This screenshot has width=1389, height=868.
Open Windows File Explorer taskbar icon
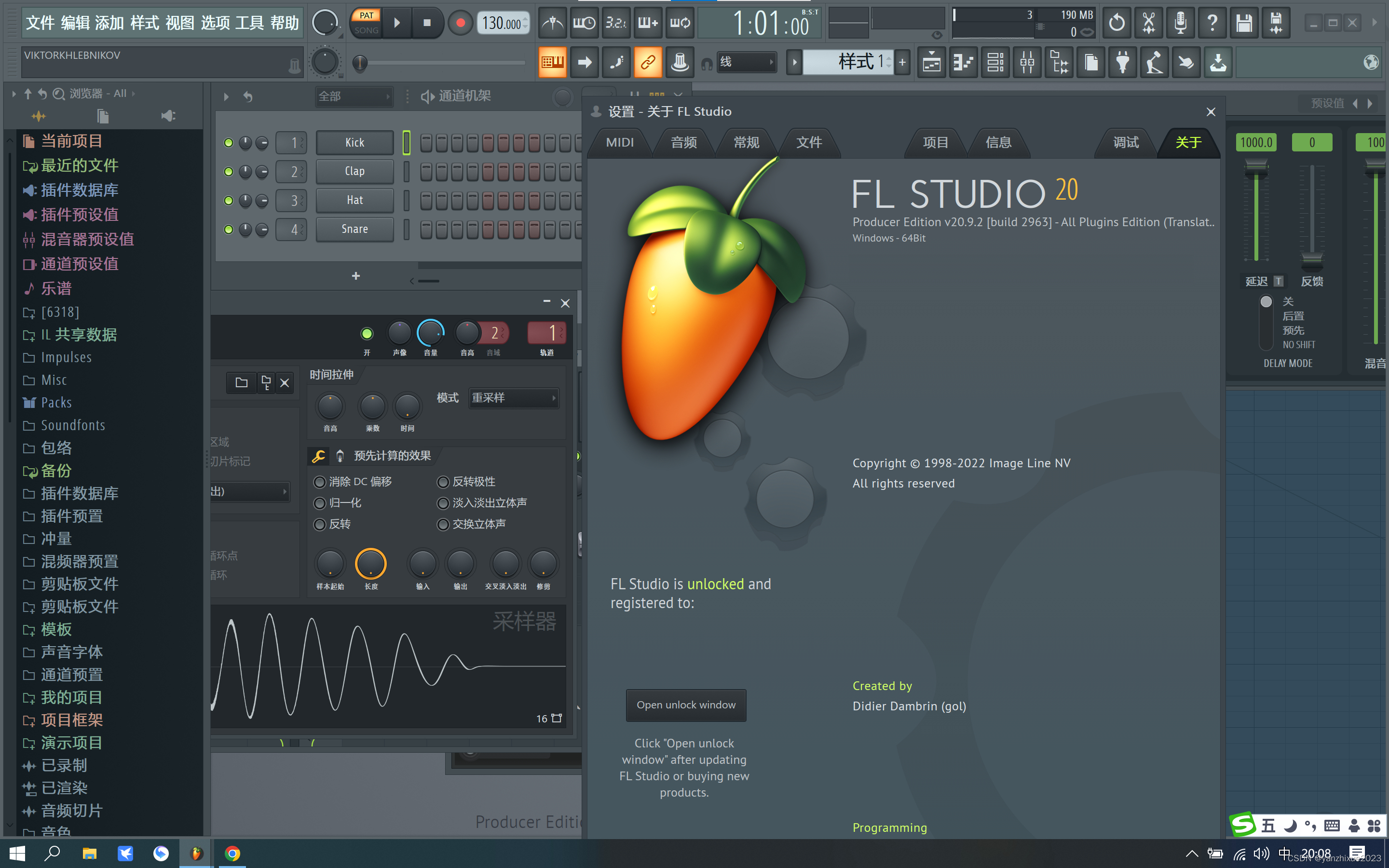pyautogui.click(x=90, y=854)
